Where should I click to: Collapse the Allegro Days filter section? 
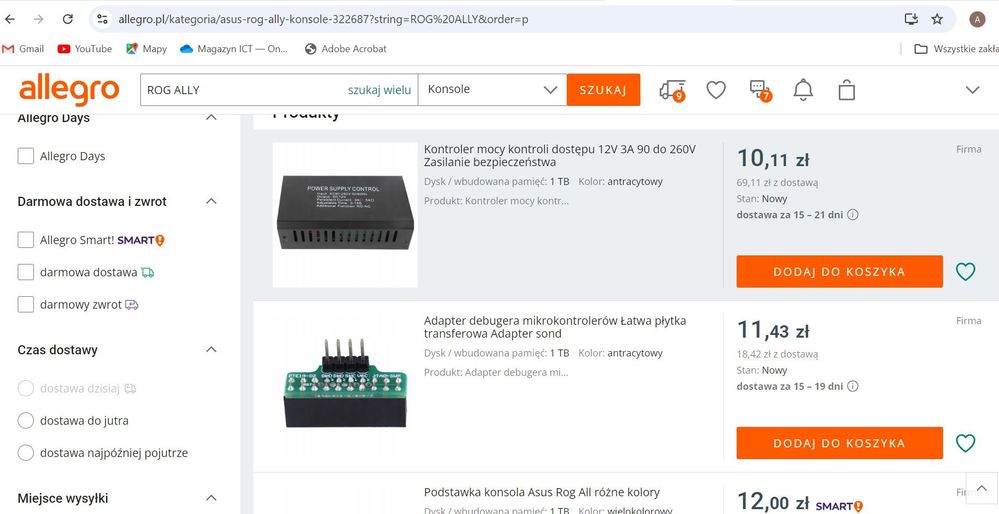212,118
